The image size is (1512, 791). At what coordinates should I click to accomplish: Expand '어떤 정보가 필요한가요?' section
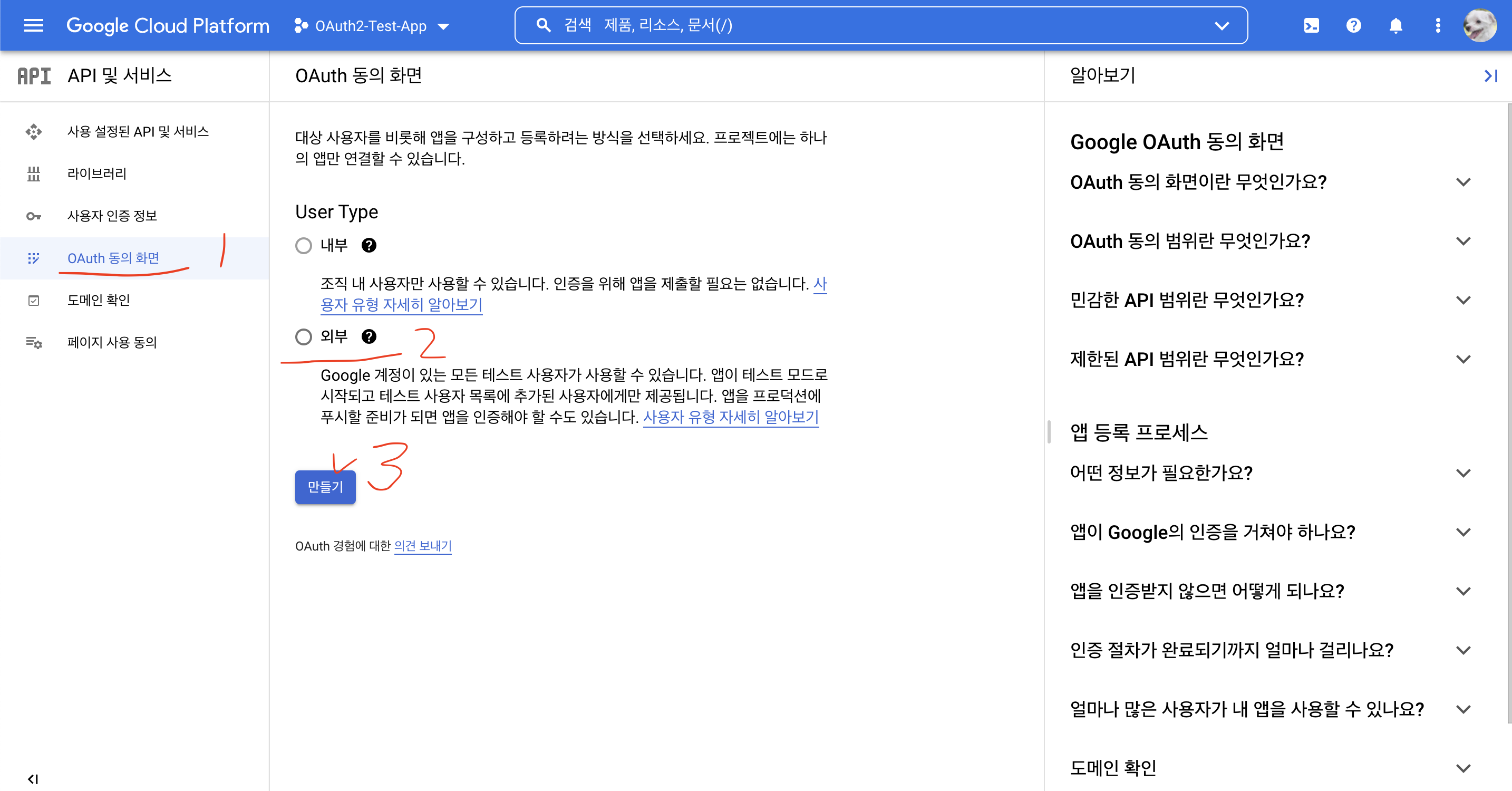tap(1464, 472)
